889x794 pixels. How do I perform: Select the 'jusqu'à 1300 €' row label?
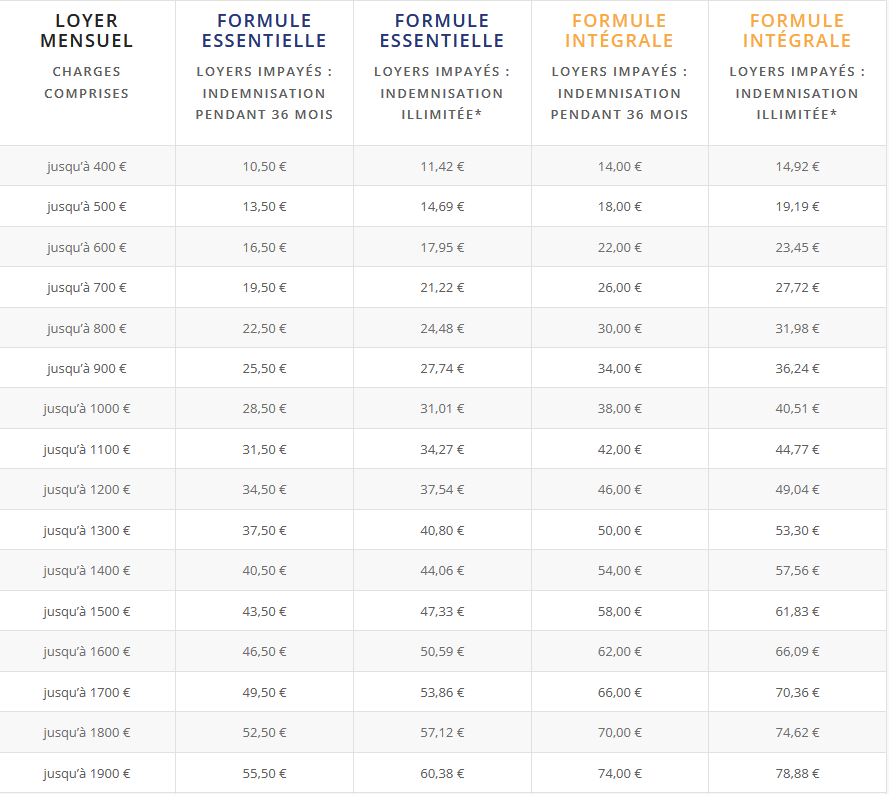coord(87,531)
